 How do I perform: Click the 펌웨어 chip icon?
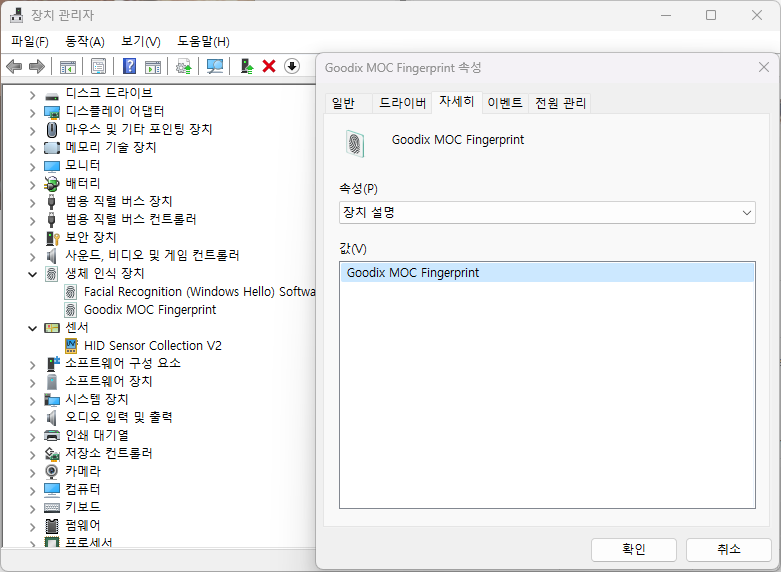[52, 526]
